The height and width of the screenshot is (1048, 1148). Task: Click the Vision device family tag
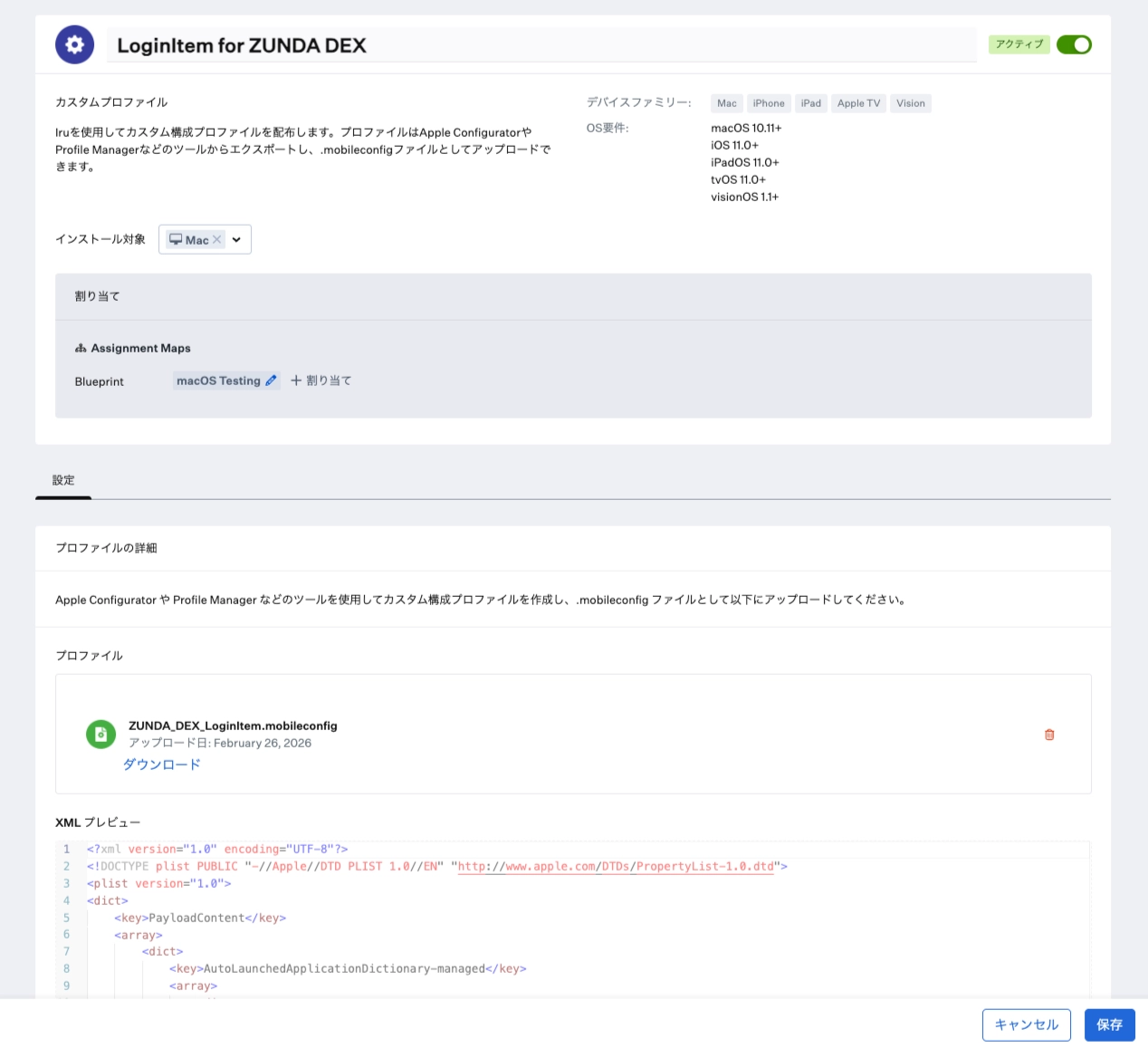pos(910,103)
